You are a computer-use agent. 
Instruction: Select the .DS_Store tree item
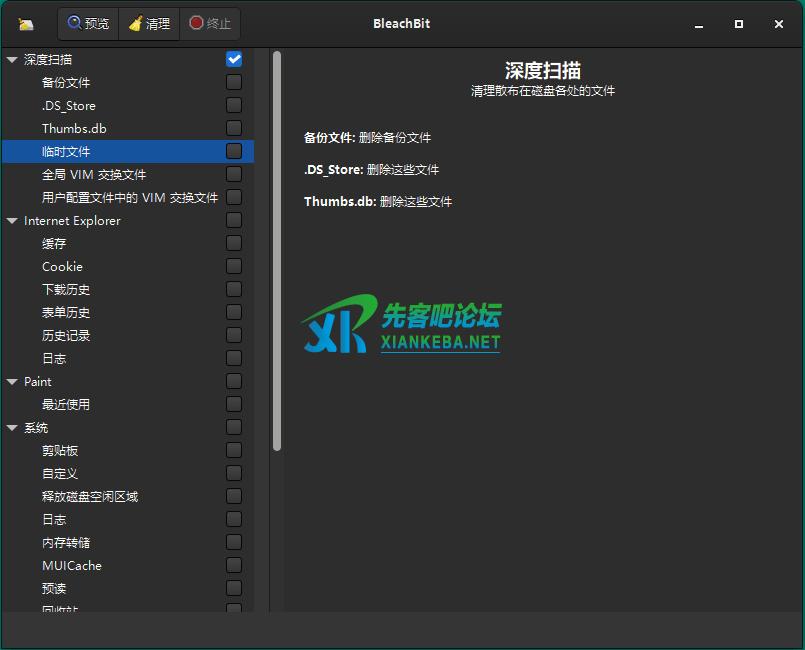(69, 106)
